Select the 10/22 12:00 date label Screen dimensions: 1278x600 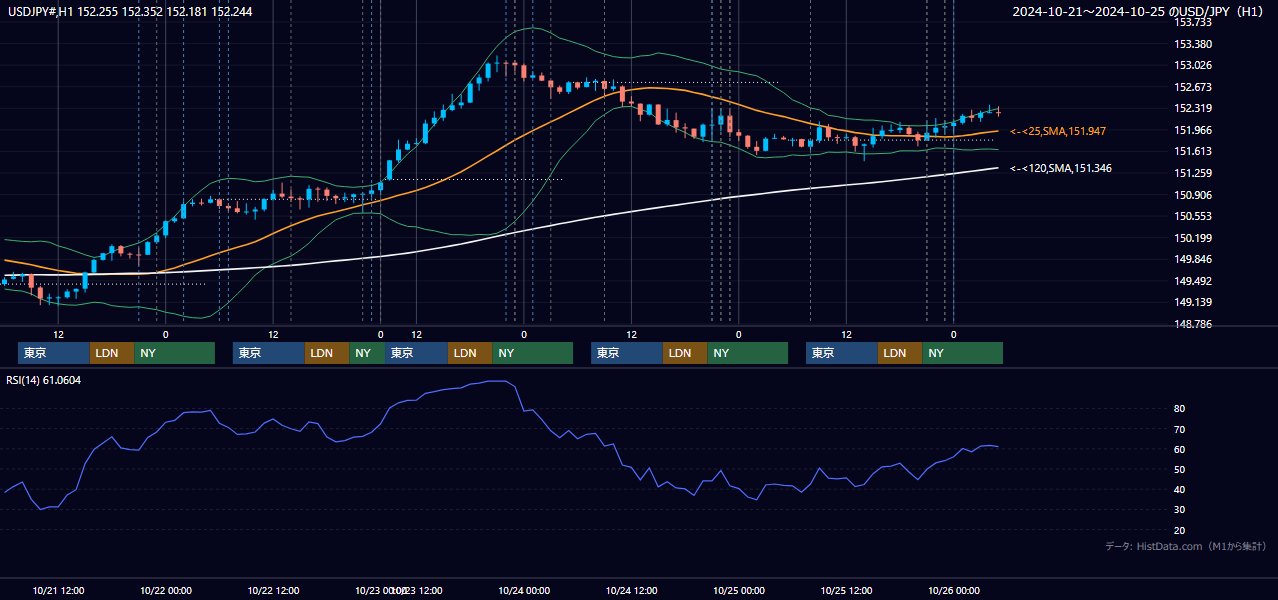273,590
